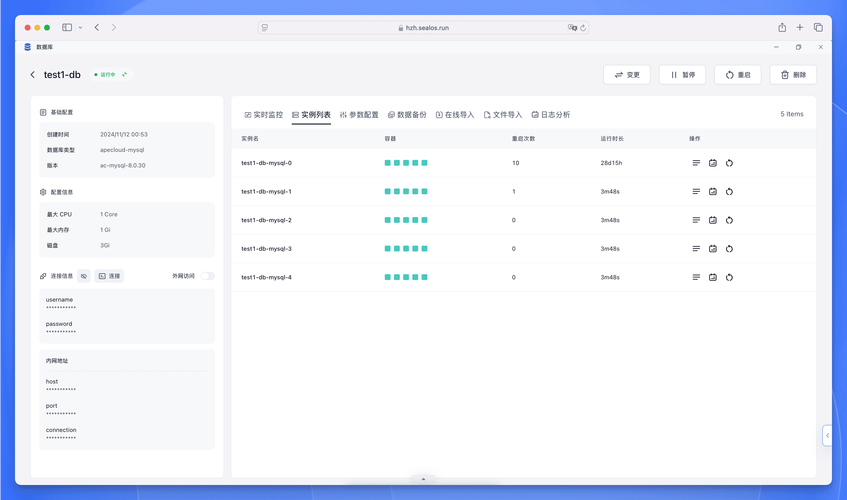Click the 暂停 button
Image resolution: width=847 pixels, height=500 pixels.
click(x=682, y=75)
